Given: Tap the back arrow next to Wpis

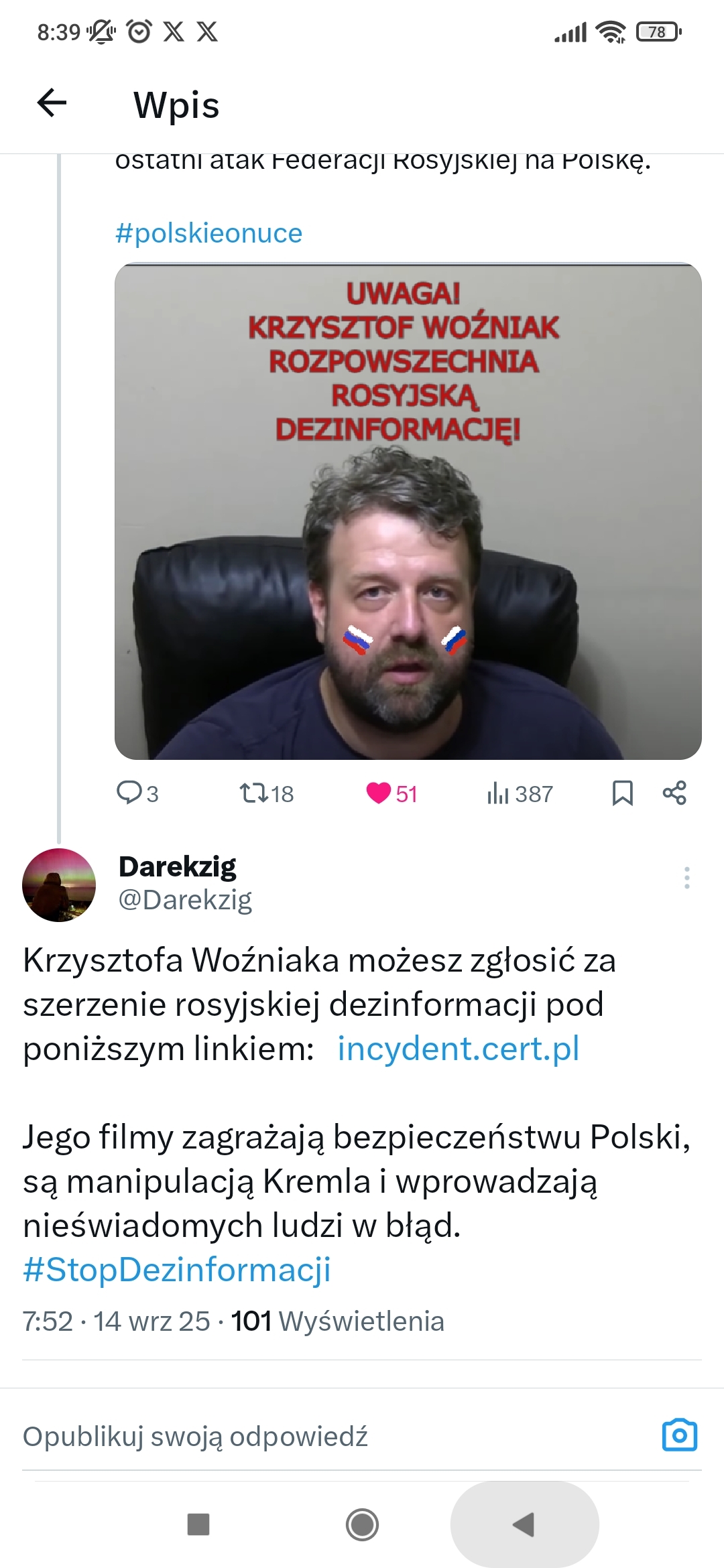Looking at the screenshot, I should pyautogui.click(x=52, y=103).
